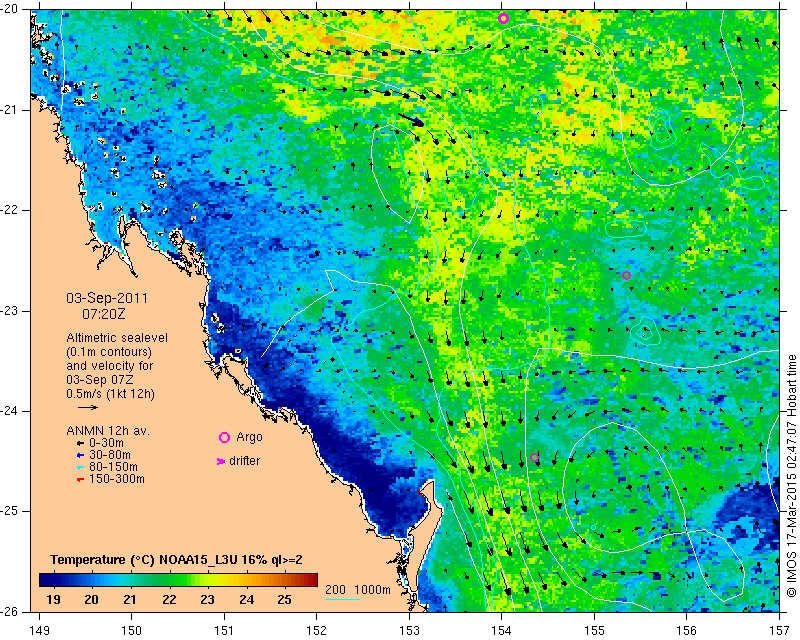Click the 'Argo' legend text
800x640 pixels.
(249, 437)
